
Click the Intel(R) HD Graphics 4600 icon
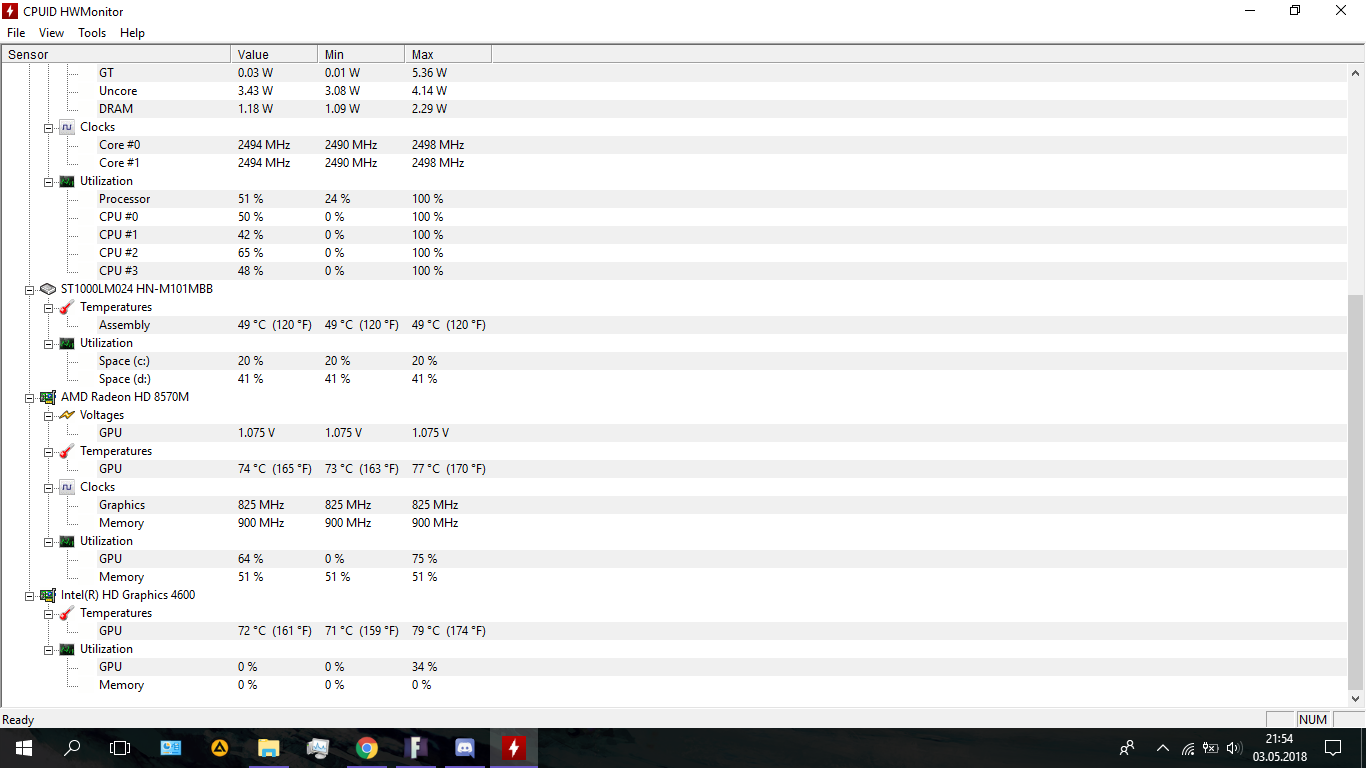48,595
